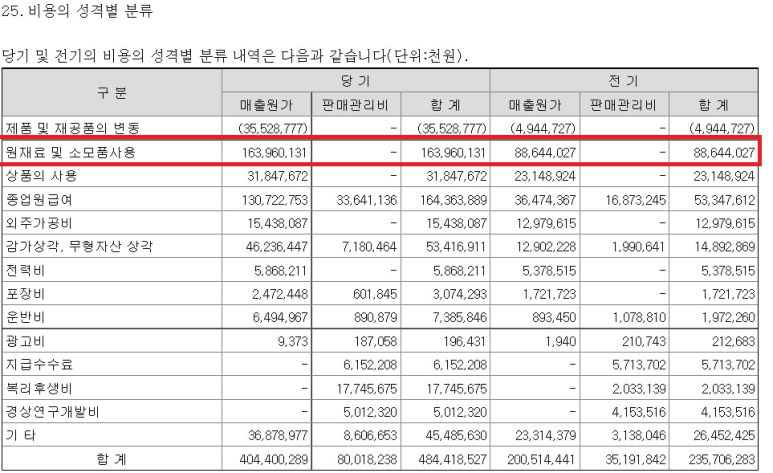Select the value 36,474,367
This screenshot has height=473, width=773.
[x=545, y=200]
